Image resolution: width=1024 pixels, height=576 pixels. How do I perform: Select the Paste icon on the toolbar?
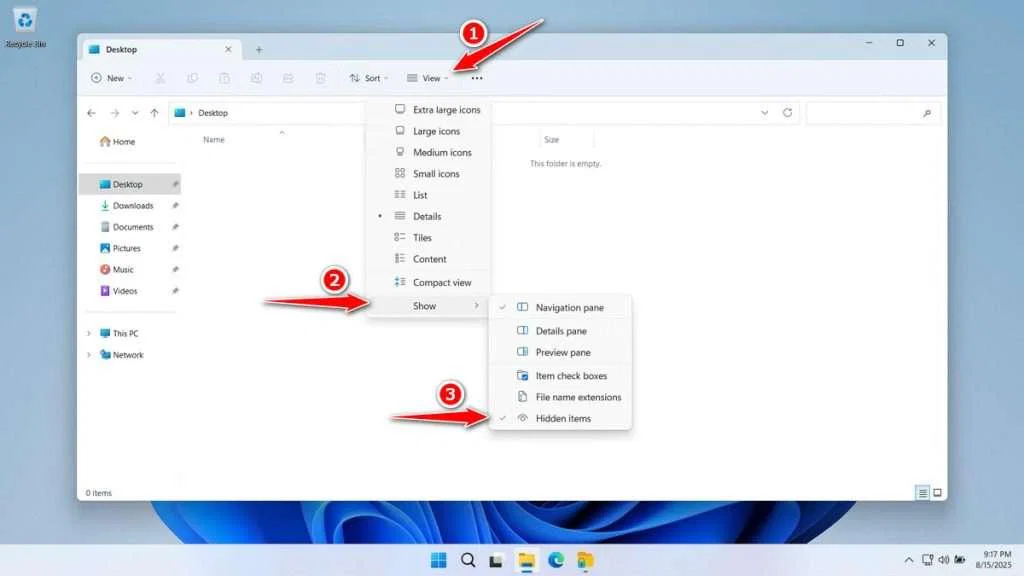coord(224,78)
